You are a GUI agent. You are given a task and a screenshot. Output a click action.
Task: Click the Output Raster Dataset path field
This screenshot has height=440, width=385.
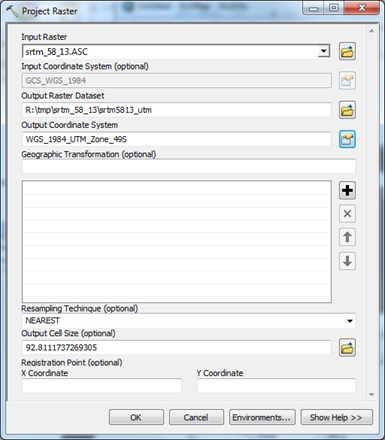tap(177, 110)
